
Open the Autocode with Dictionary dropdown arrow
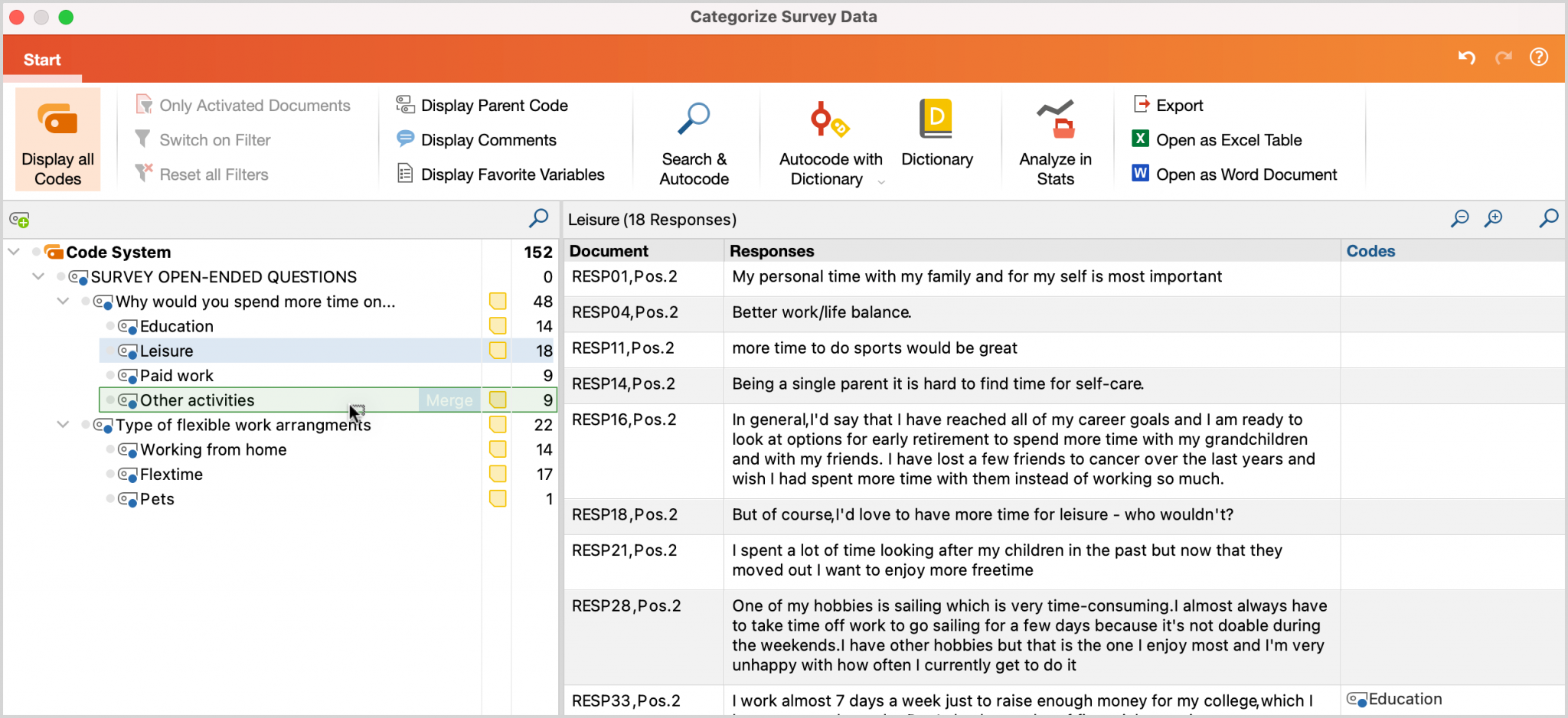click(881, 182)
